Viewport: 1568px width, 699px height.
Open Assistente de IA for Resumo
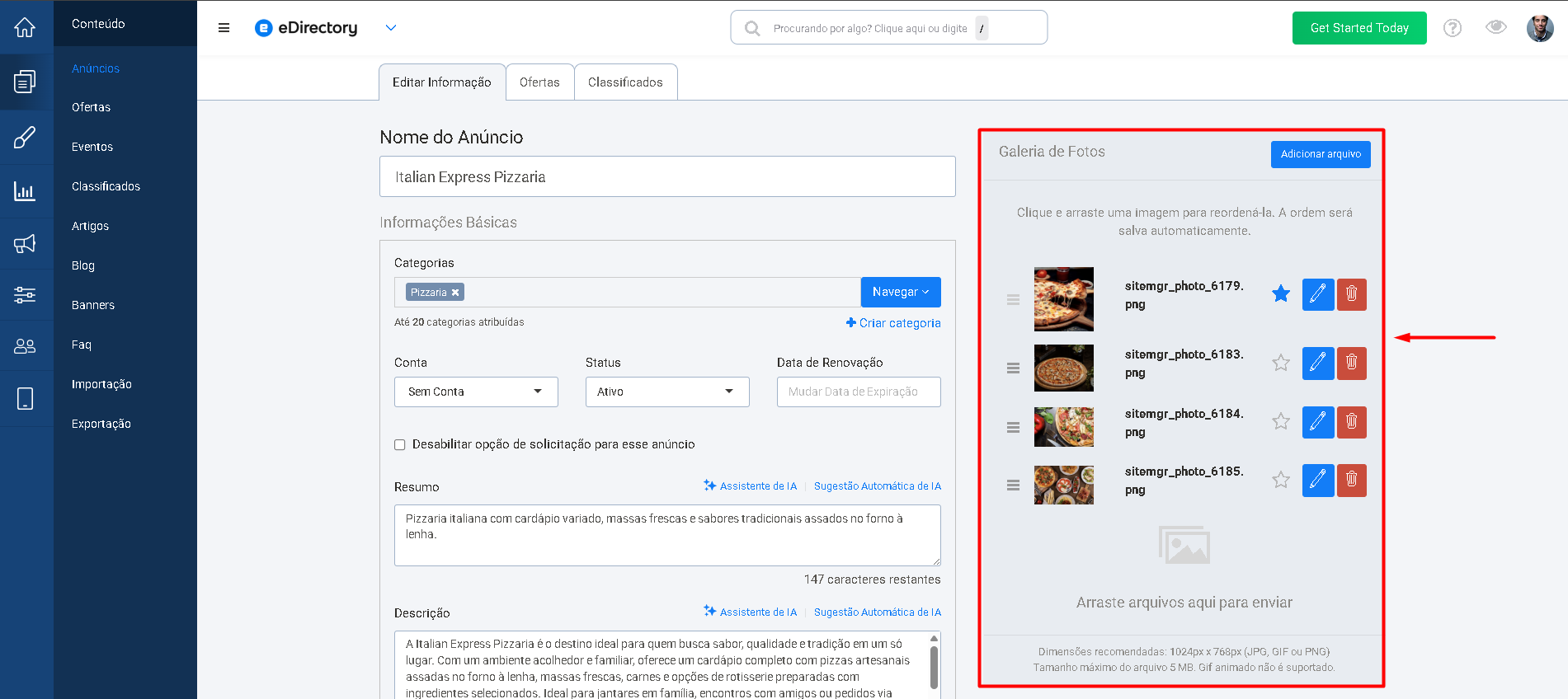click(x=751, y=486)
